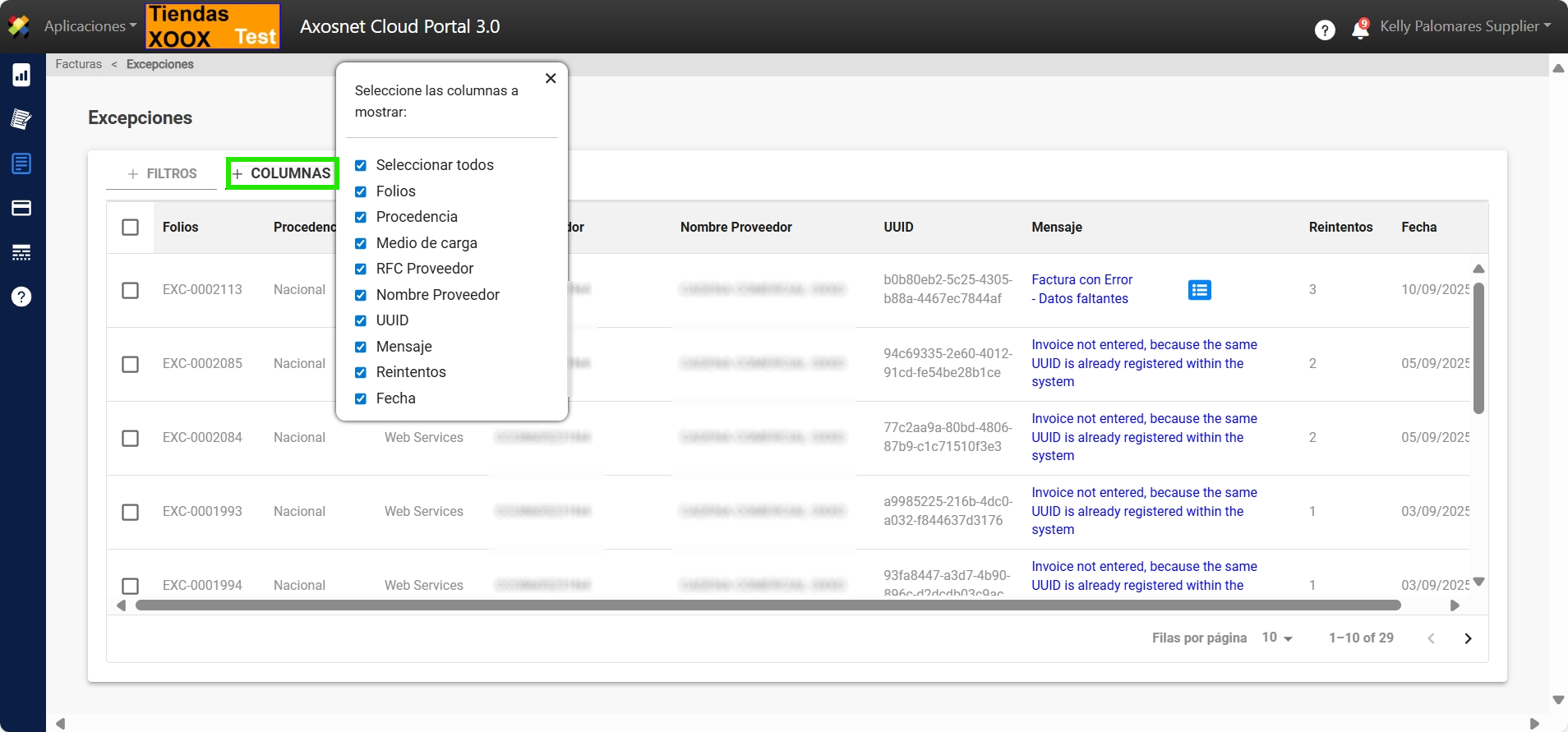Toggle the Medio de carga column checkbox
The image size is (1568, 732).
(x=361, y=243)
